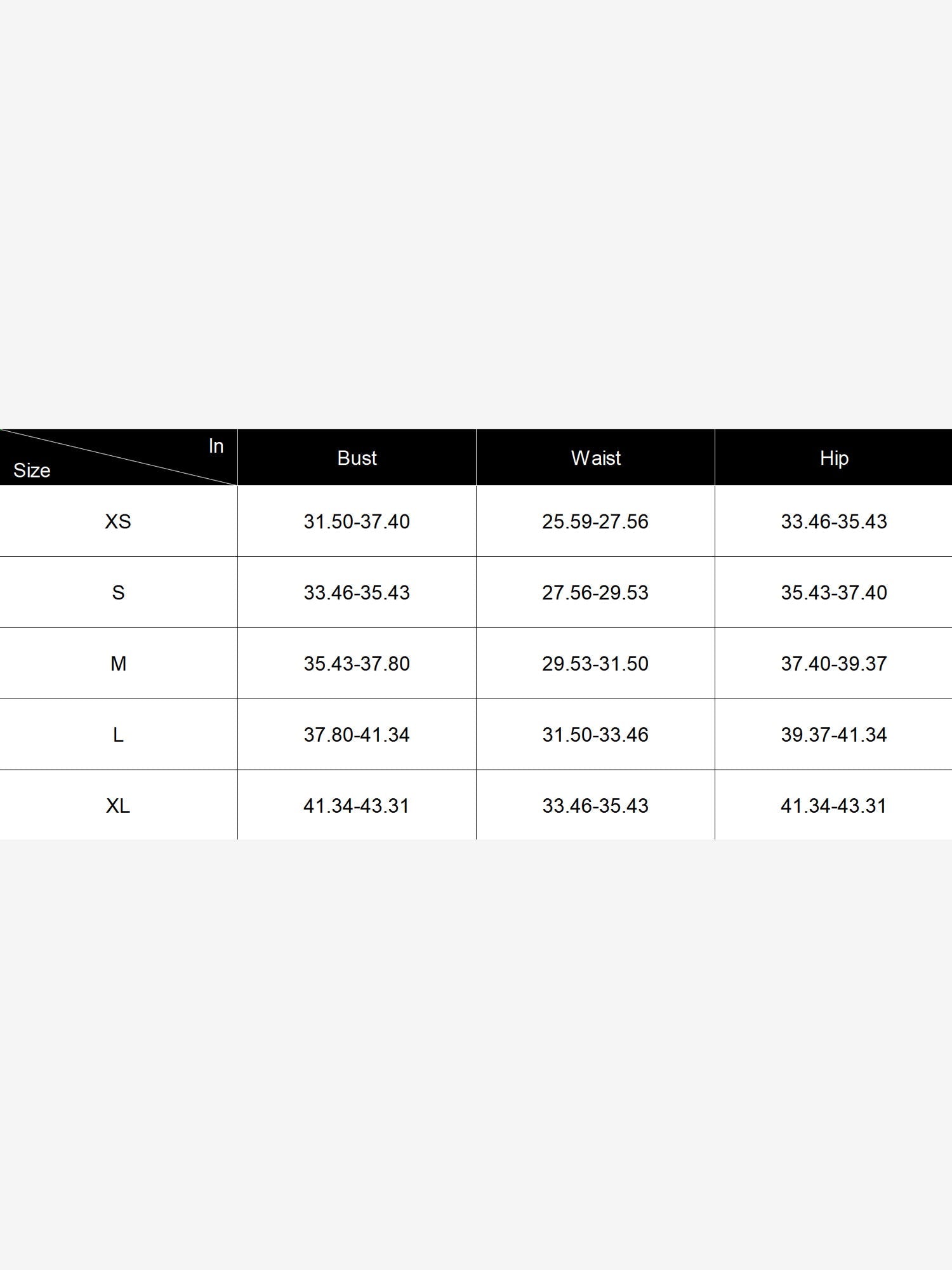The image size is (952, 1270).
Task: Click XL hip value 41.34-43.31
Action: tap(834, 806)
